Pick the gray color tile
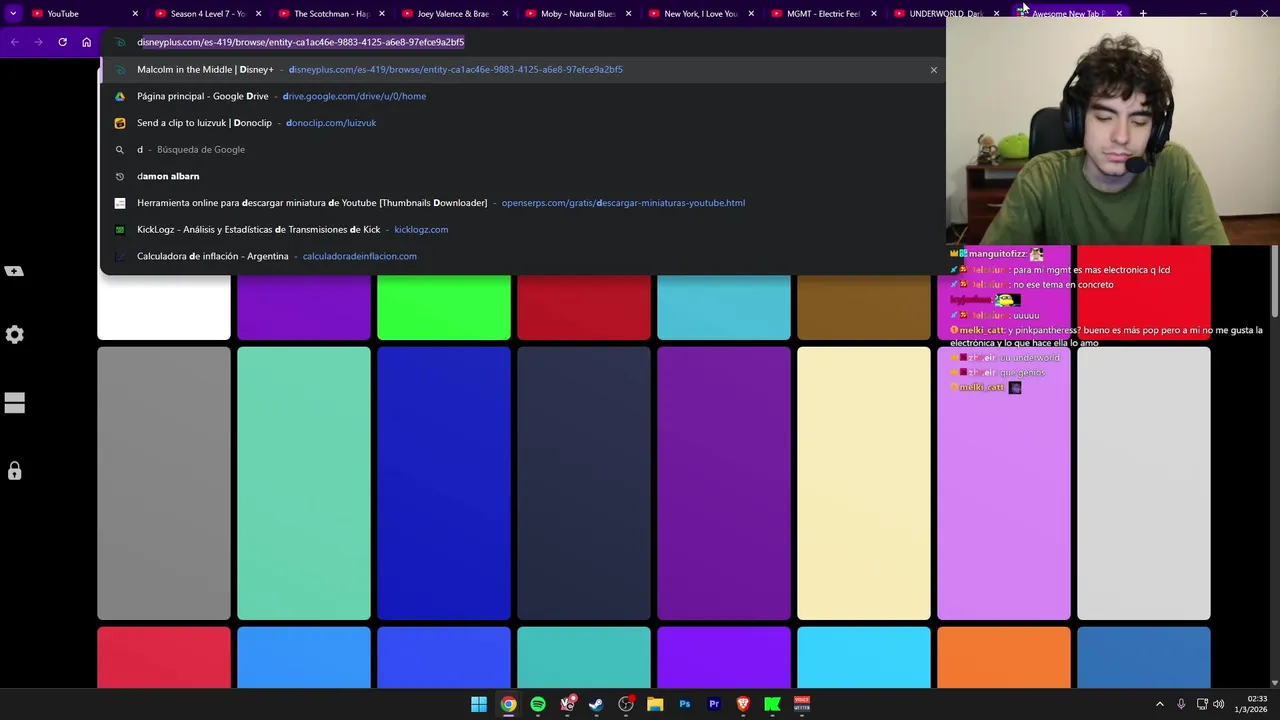This screenshot has height=720, width=1280. click(x=164, y=483)
